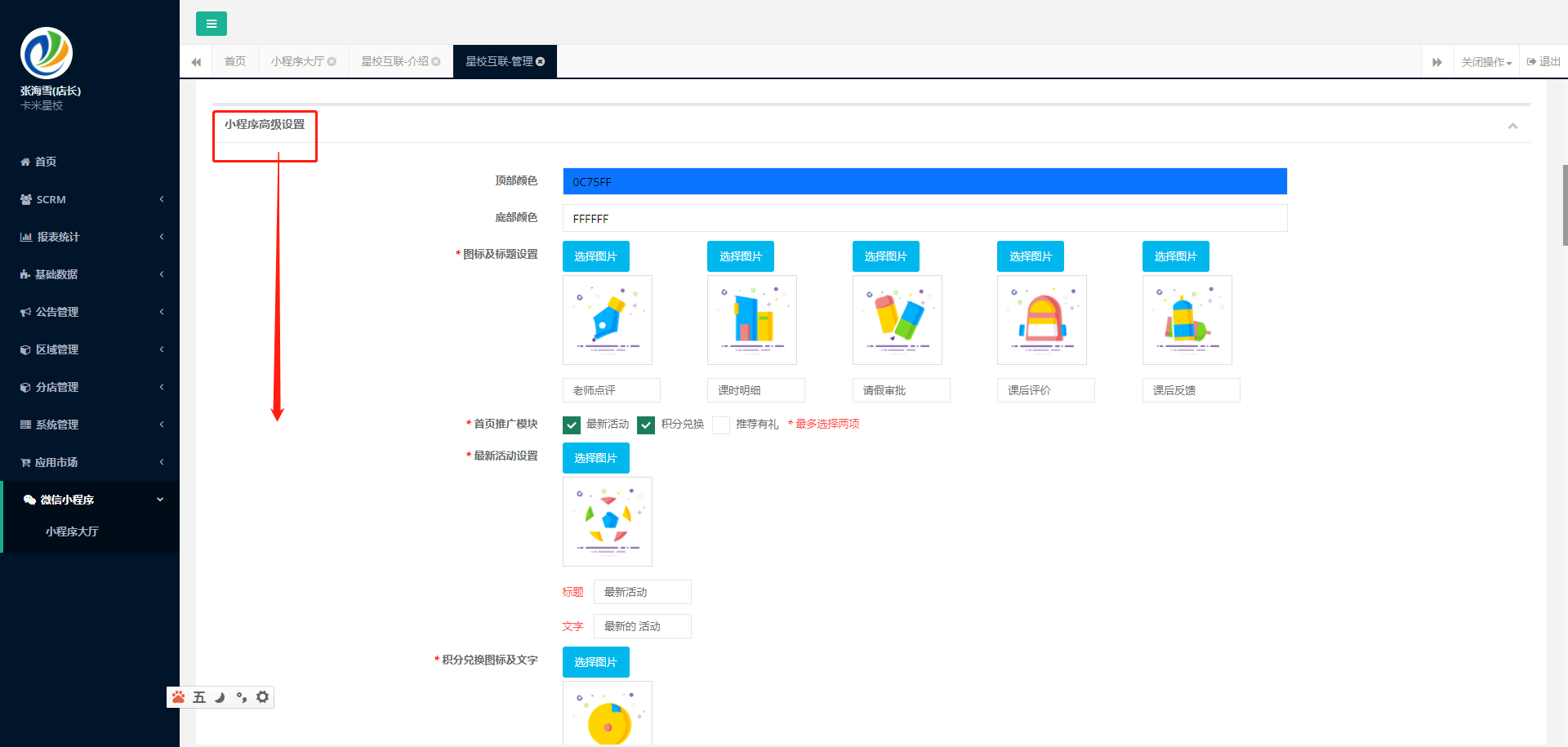Toggle the green hamburger sidebar menu button

point(212,24)
